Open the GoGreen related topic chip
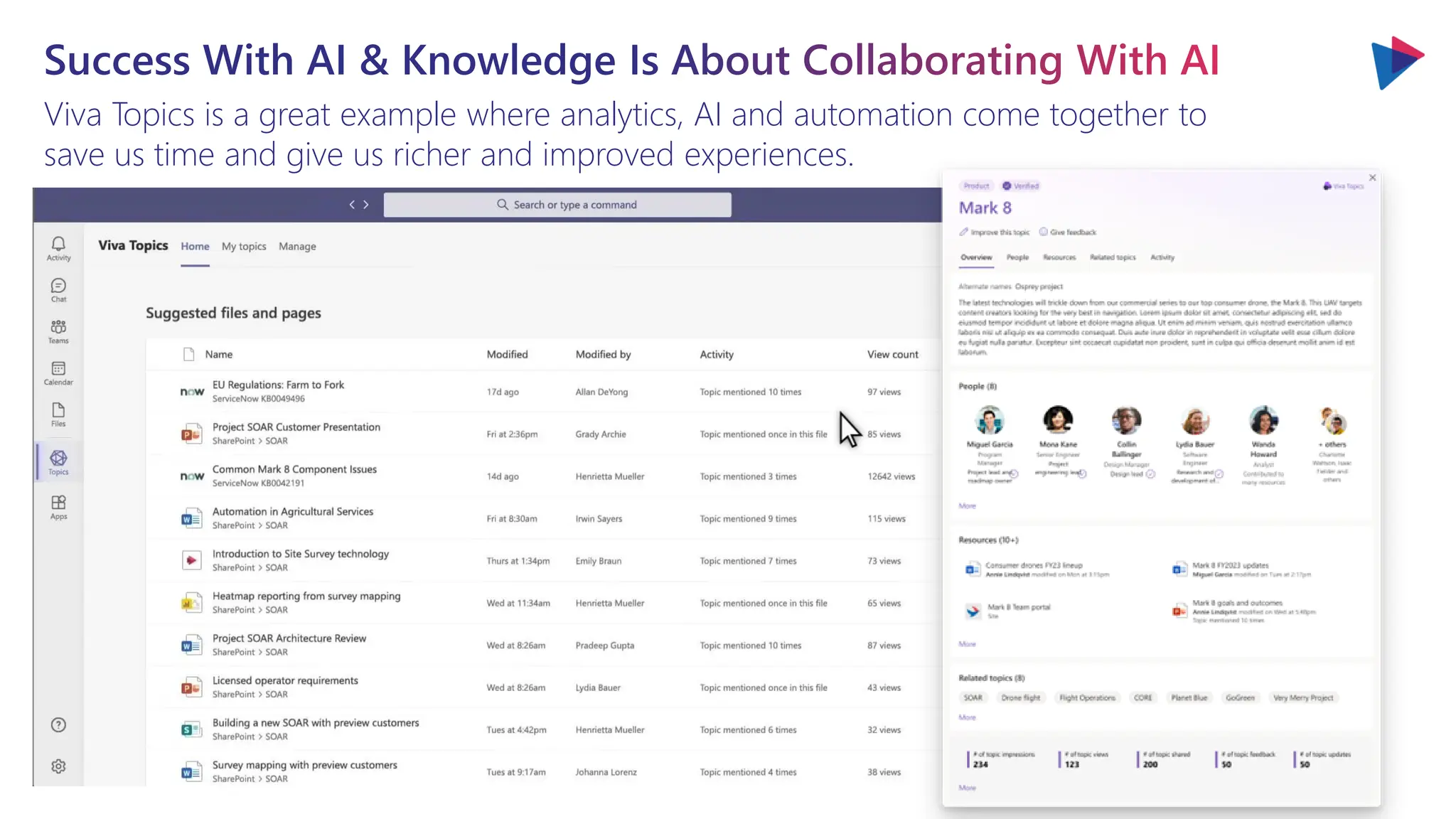1456x819 pixels. click(1240, 697)
